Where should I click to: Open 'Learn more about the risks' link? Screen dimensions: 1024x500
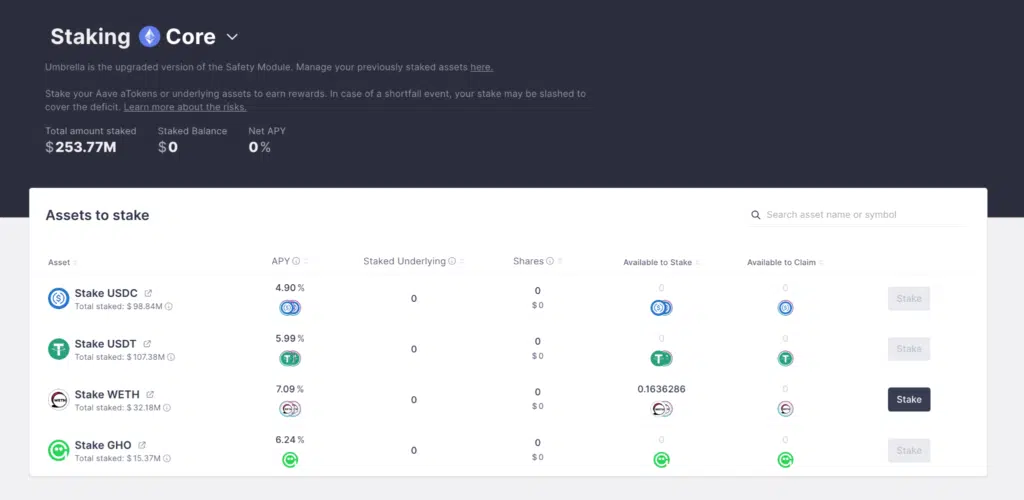185,107
